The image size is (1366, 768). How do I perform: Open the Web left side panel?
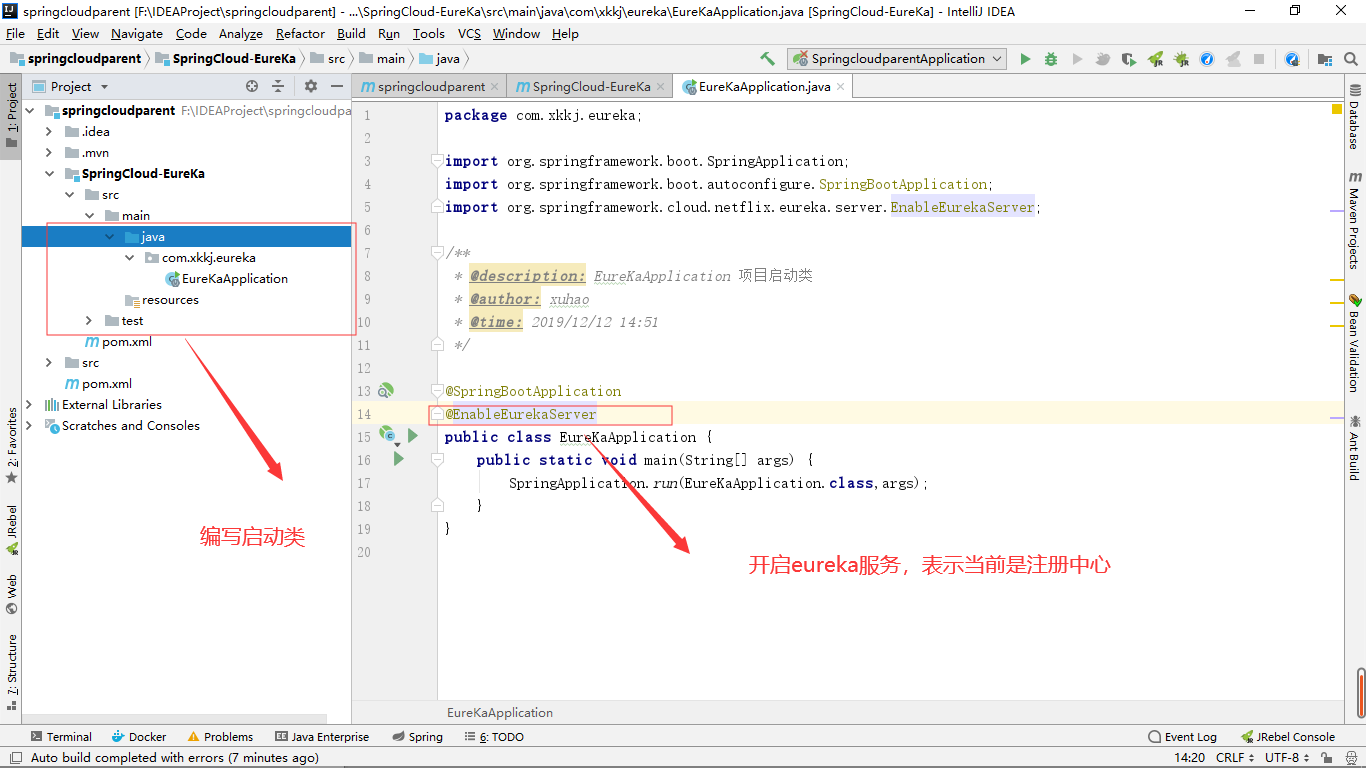12,594
